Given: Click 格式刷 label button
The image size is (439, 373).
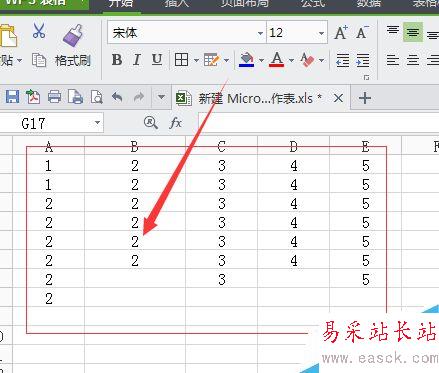Looking at the screenshot, I should [x=73, y=61].
